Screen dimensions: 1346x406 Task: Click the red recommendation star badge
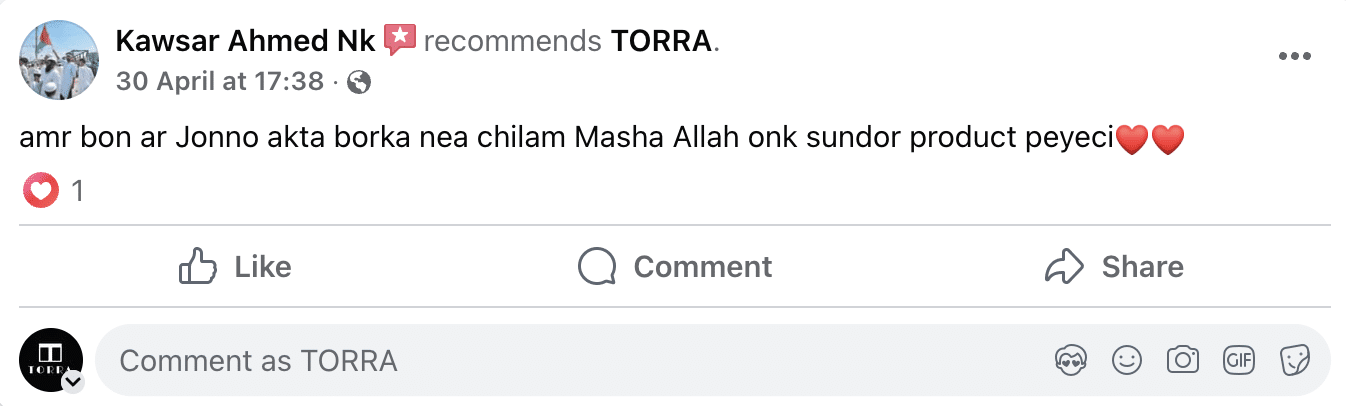point(399,40)
